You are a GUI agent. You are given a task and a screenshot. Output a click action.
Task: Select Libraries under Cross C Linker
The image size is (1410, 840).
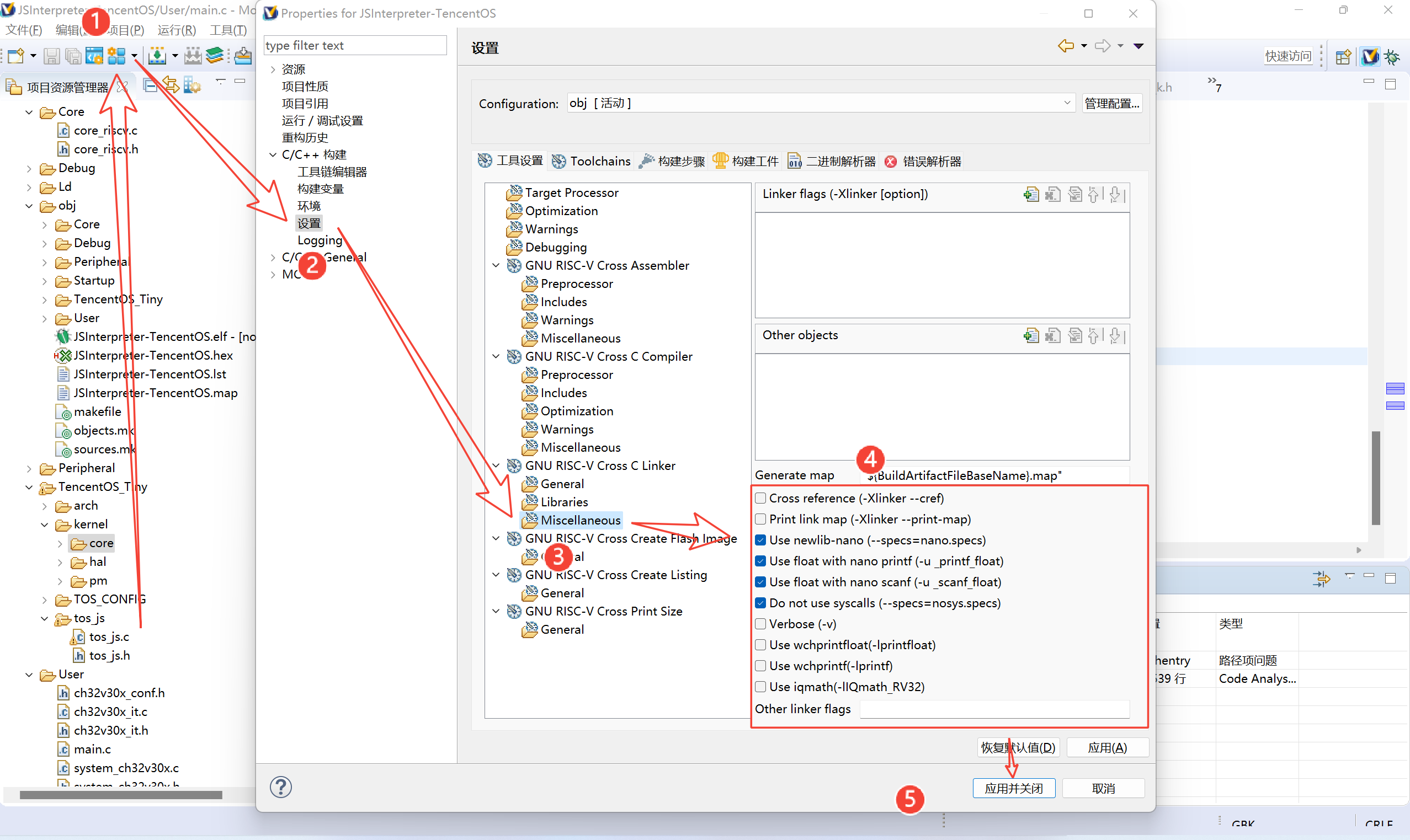pyautogui.click(x=564, y=502)
